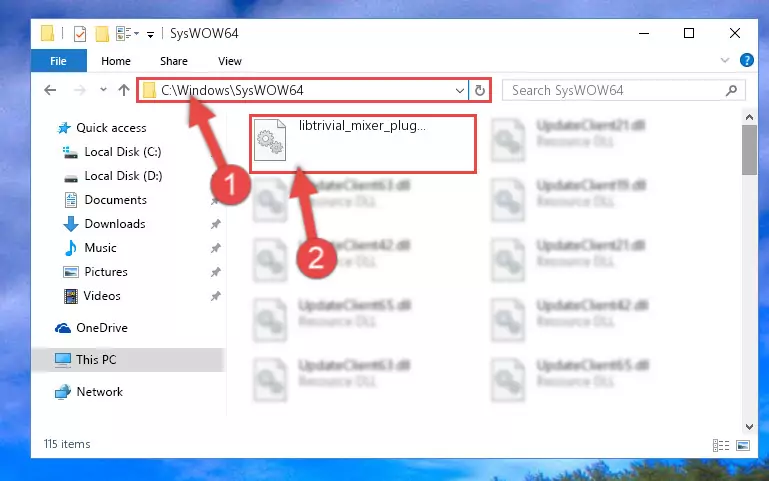Screen dimensions: 769x481
Task: Click the pin icon beside Pictures
Action: point(215,272)
